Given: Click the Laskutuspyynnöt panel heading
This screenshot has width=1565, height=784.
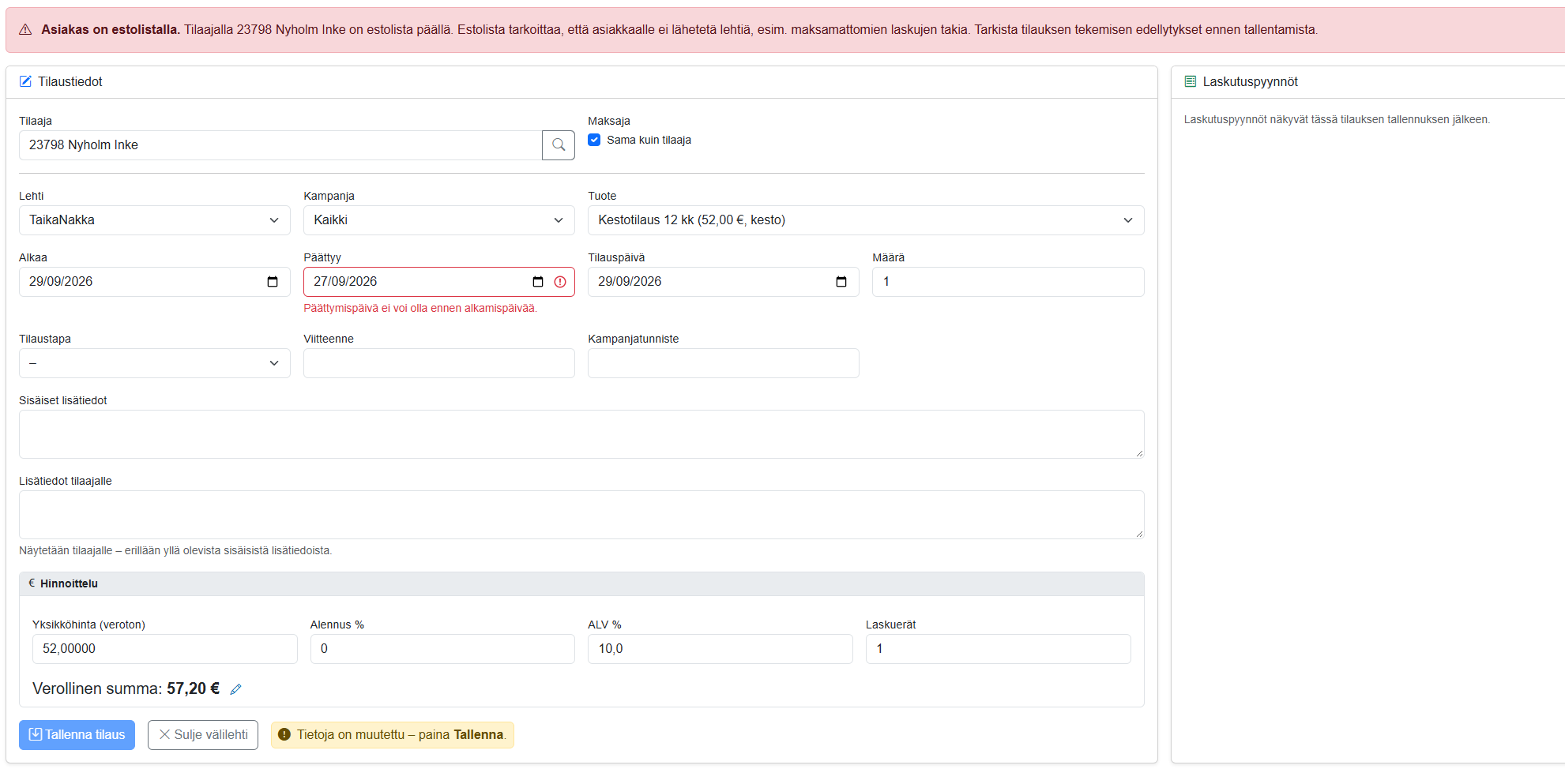Looking at the screenshot, I should click(x=1250, y=81).
